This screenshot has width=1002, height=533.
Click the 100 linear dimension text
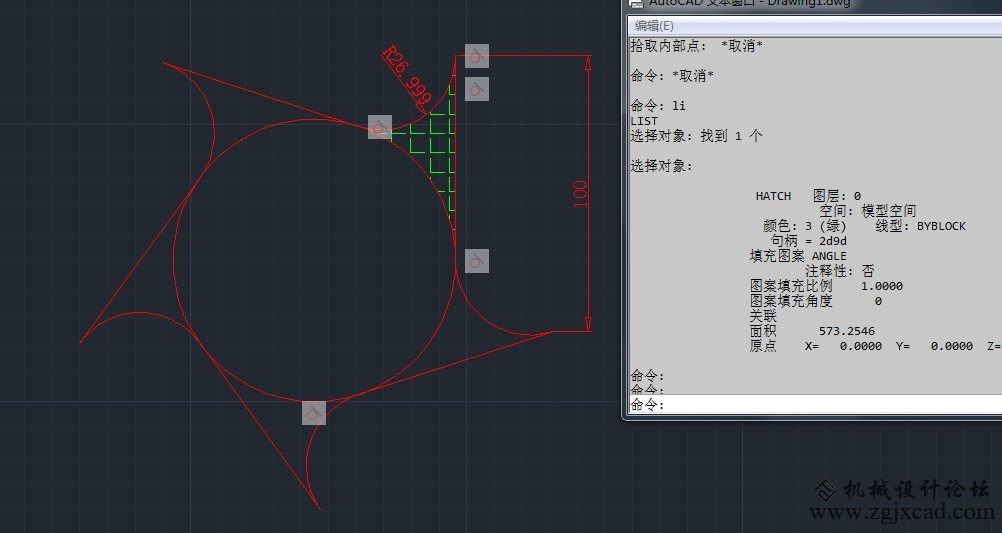(x=579, y=194)
